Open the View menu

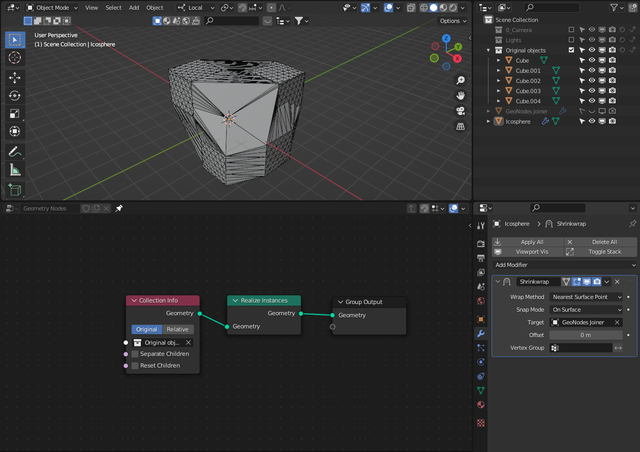pyautogui.click(x=91, y=7)
